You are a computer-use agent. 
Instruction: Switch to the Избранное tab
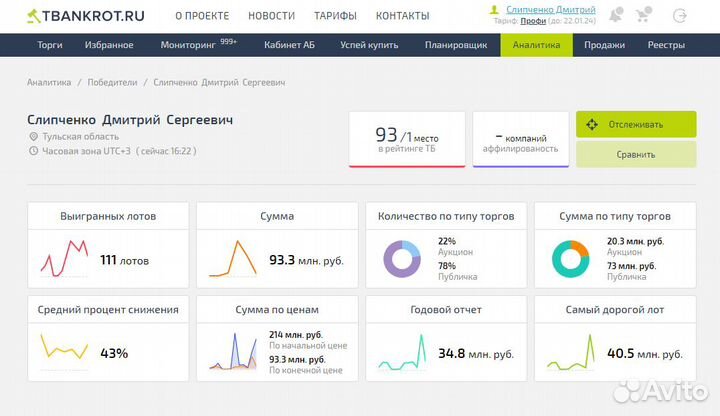tap(109, 45)
